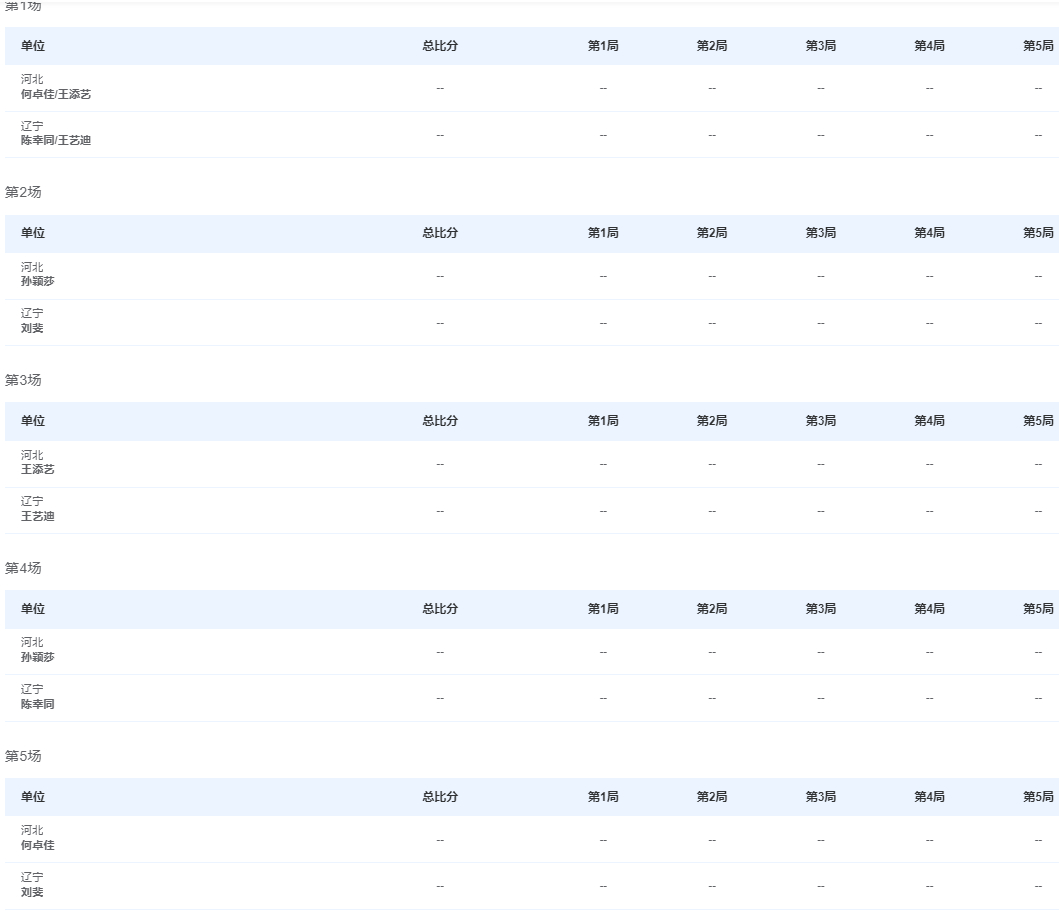Click 王艺迪 in the 第3场 table

click(37, 516)
